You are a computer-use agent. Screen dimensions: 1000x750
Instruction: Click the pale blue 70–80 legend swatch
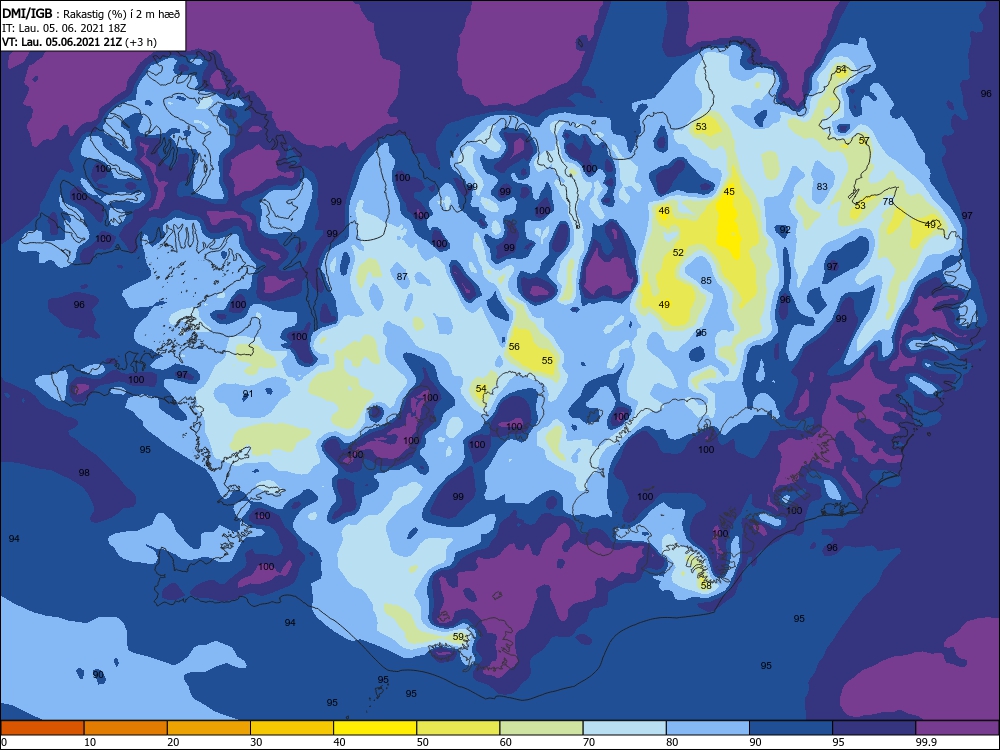pos(625,728)
